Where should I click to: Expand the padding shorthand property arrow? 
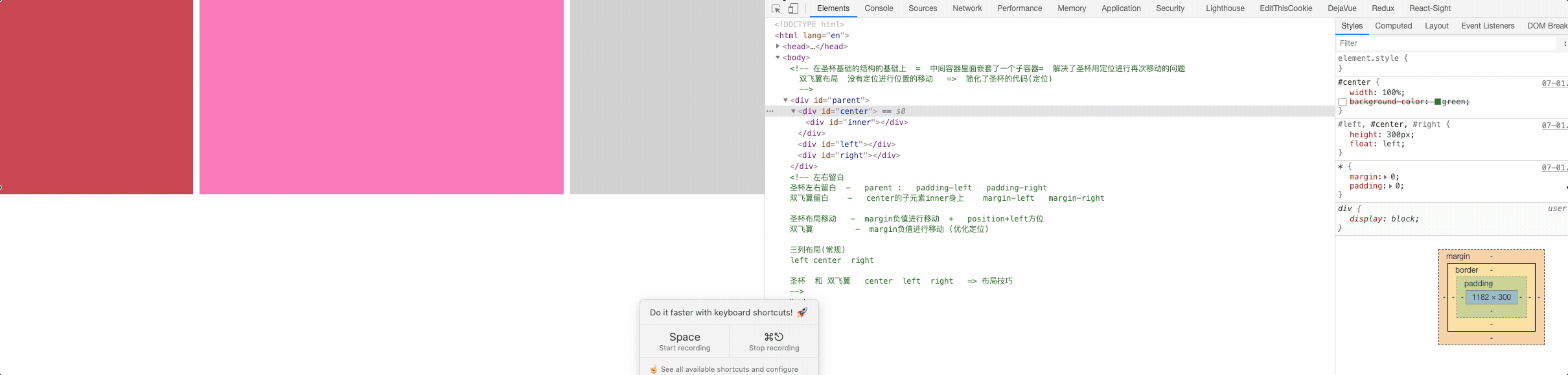pyautogui.click(x=1390, y=186)
